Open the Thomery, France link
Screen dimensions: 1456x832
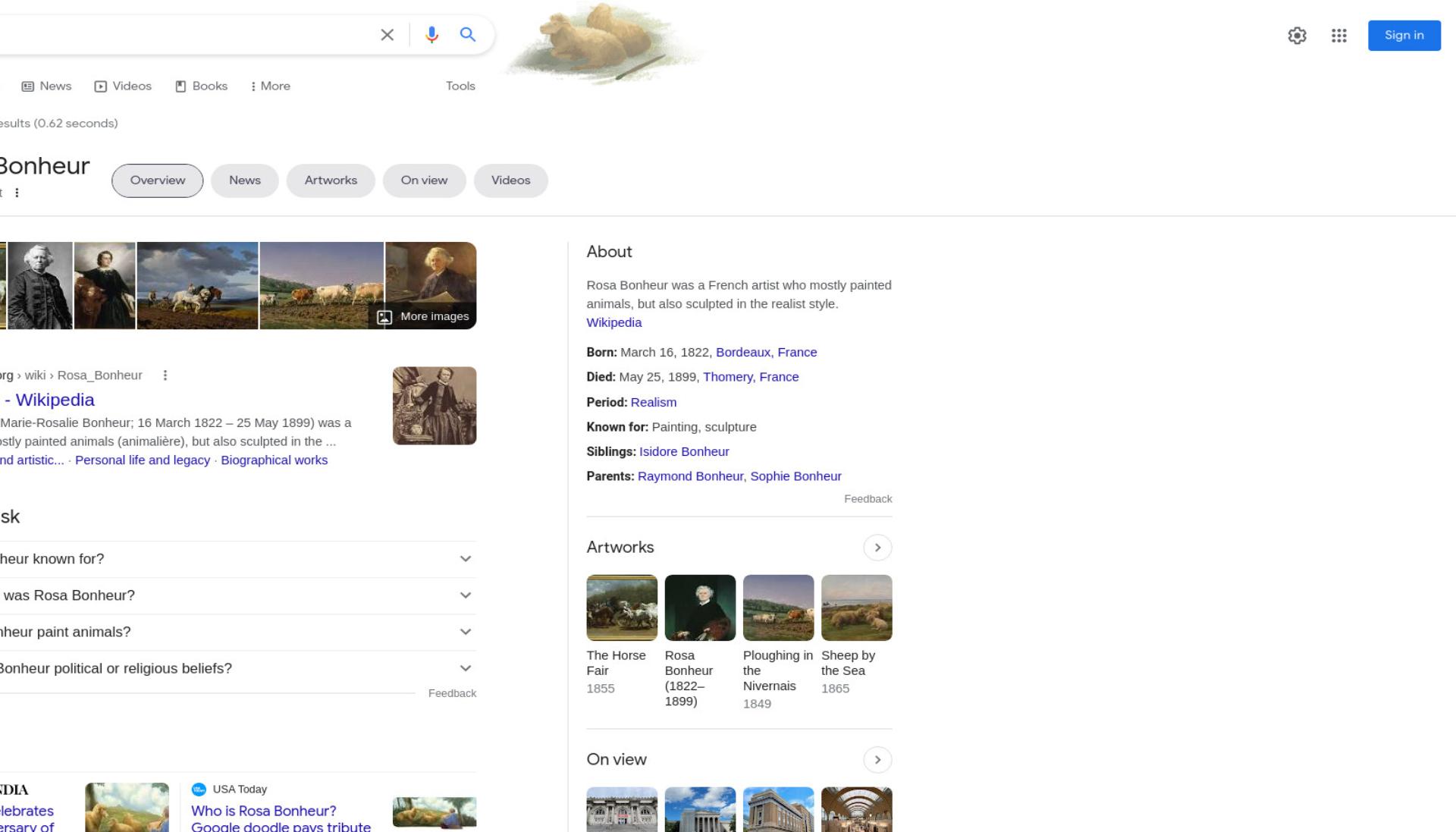point(751,377)
